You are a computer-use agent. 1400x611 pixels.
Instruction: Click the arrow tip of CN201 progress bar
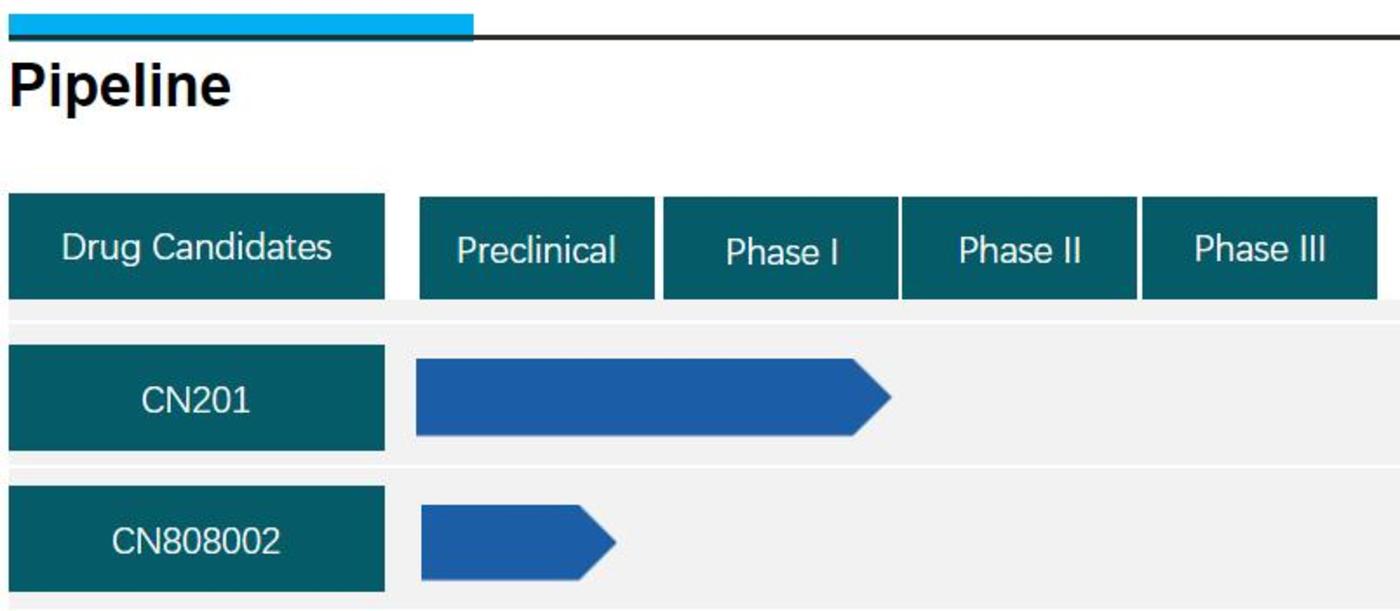(876, 398)
